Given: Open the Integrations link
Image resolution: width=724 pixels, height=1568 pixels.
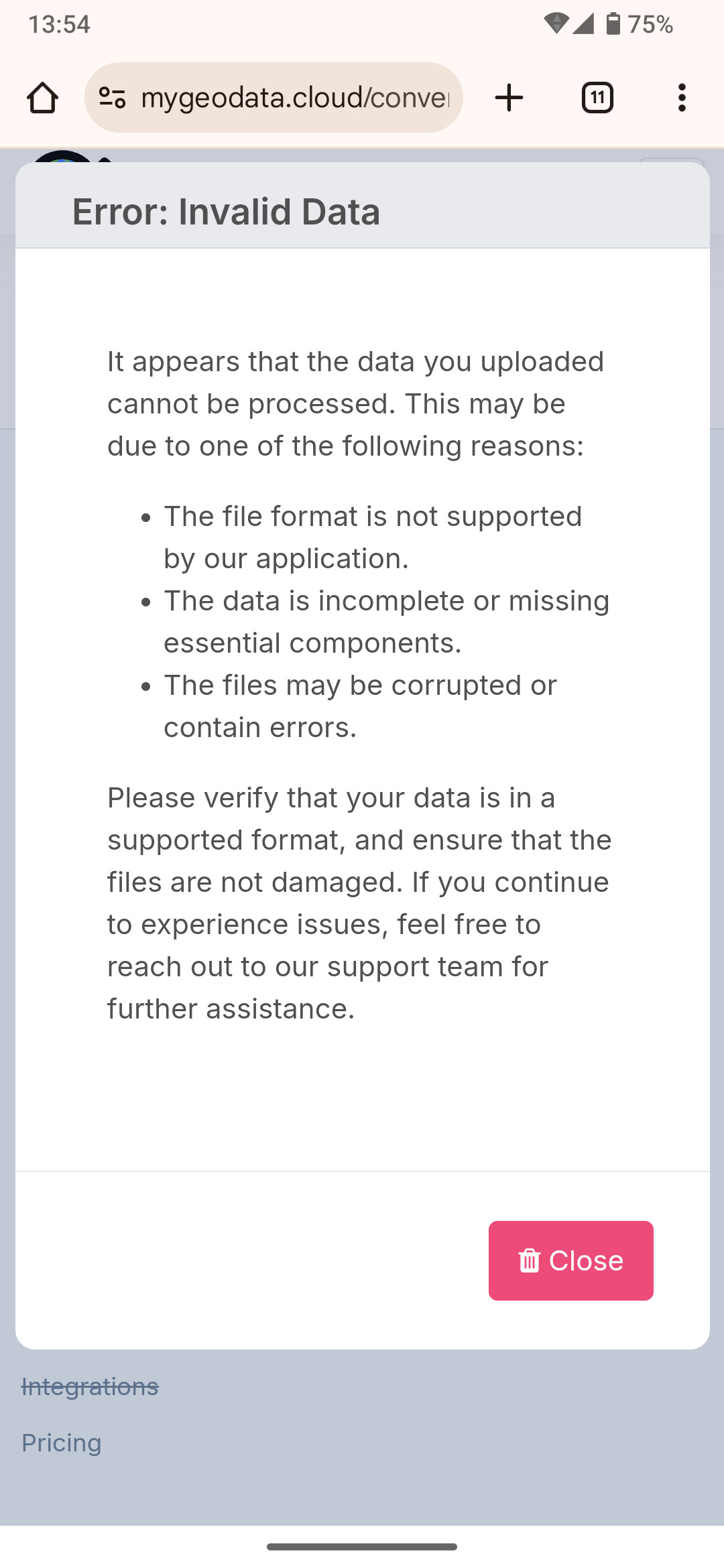Looking at the screenshot, I should [90, 1386].
